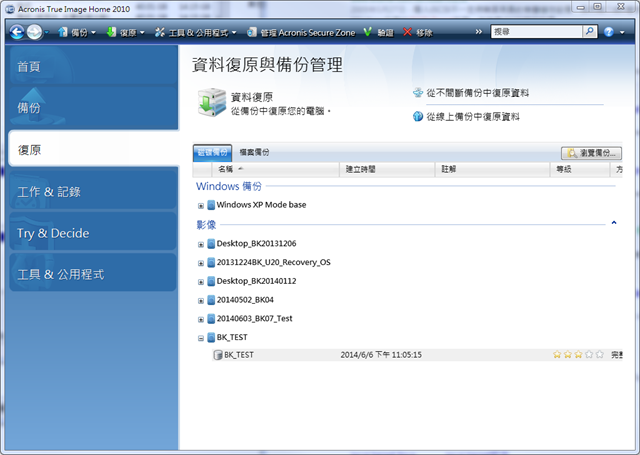Screen dimensions: 640x455
Task: Select 備份 in the sidebar
Action: pyautogui.click(x=93, y=107)
